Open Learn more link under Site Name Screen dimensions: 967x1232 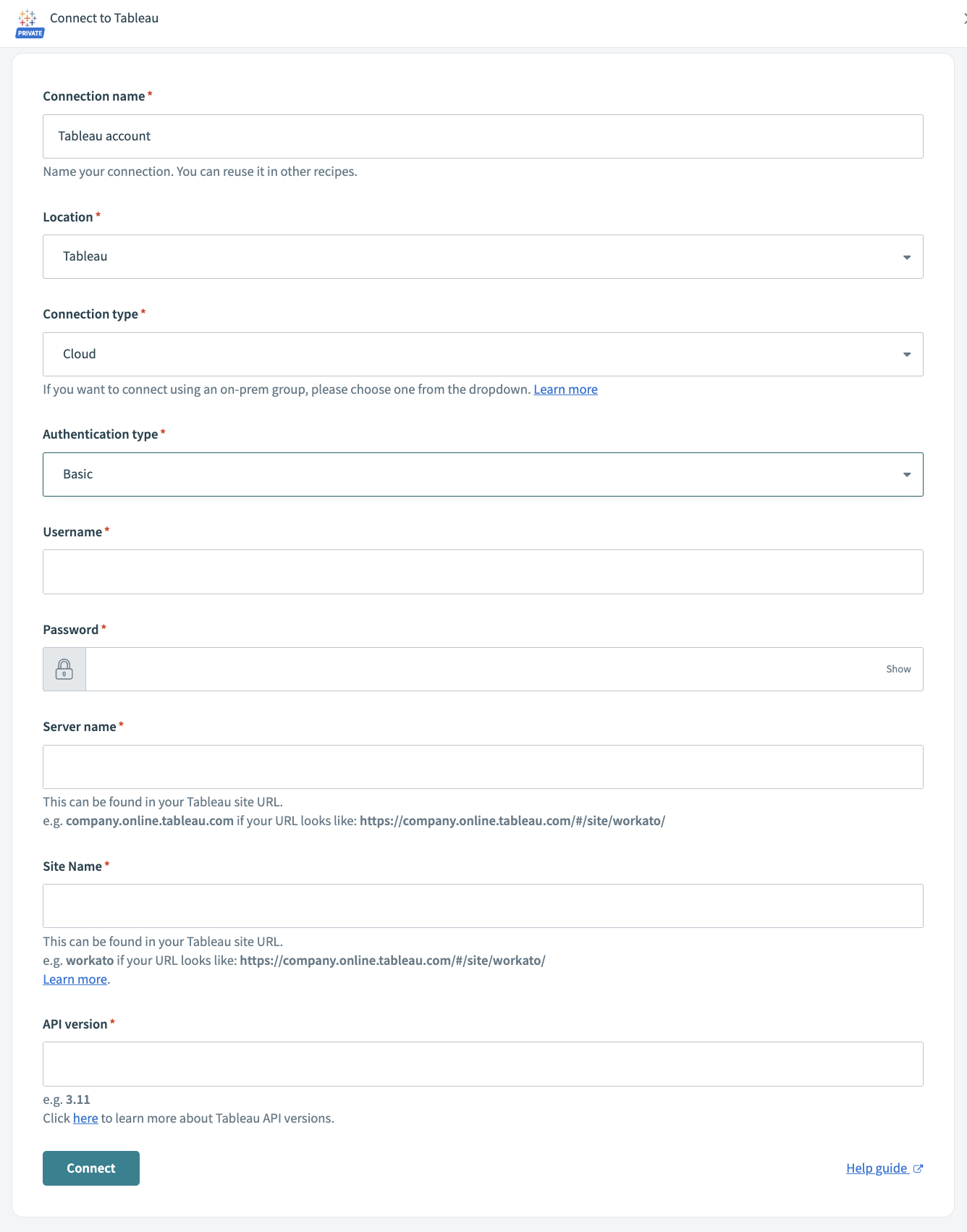coord(75,979)
